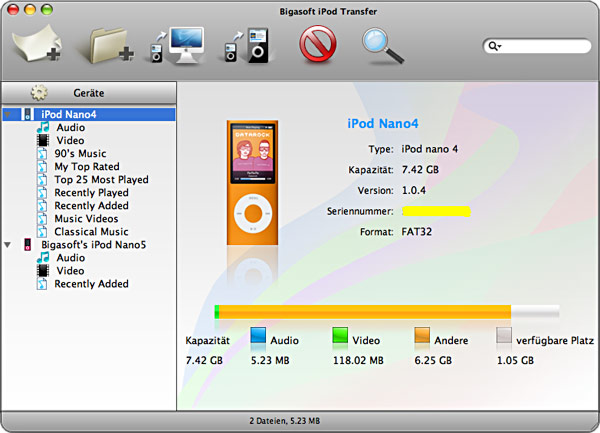Click the 1.05 GB available space value
600x433 pixels.
point(515,360)
